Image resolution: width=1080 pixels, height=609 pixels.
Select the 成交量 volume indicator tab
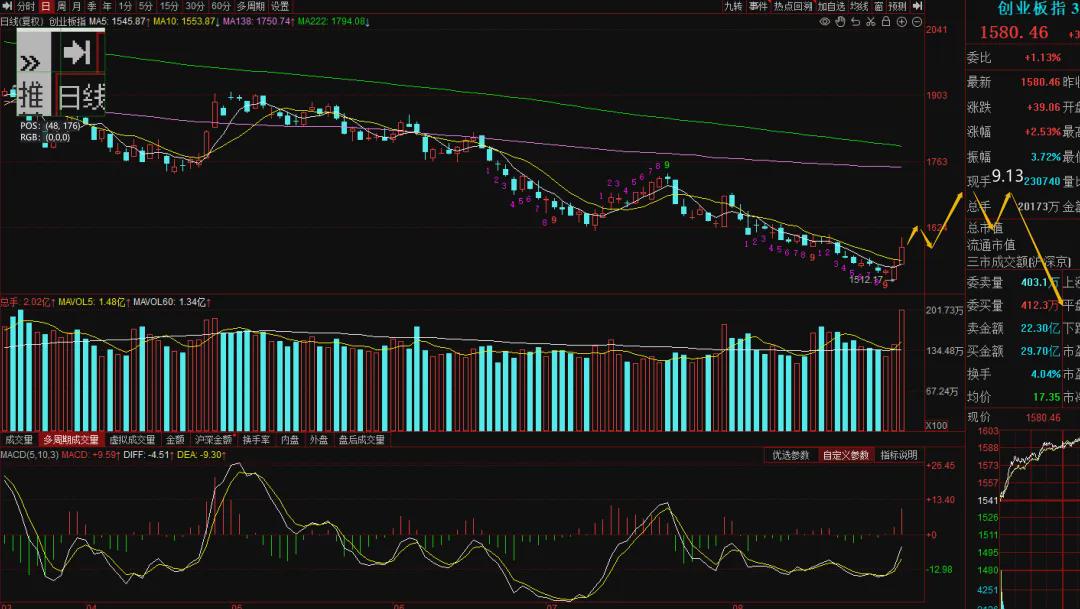click(x=19, y=440)
